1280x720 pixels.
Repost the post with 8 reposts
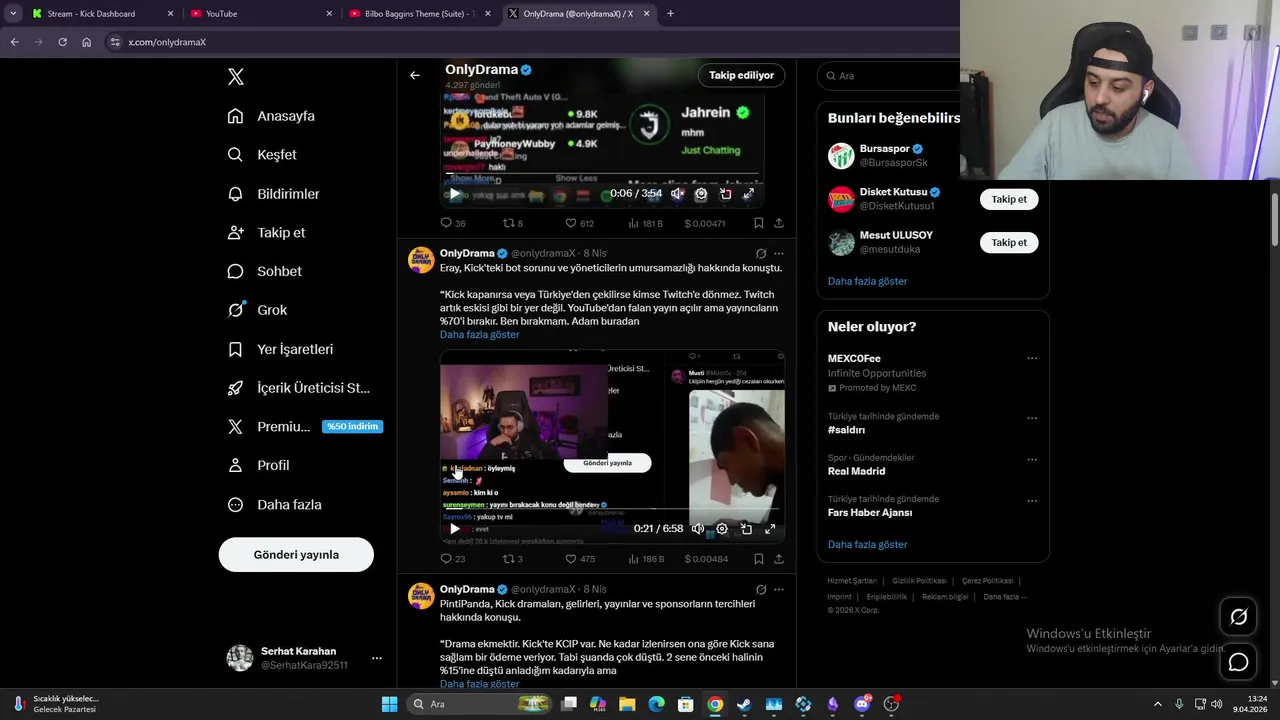click(512, 223)
